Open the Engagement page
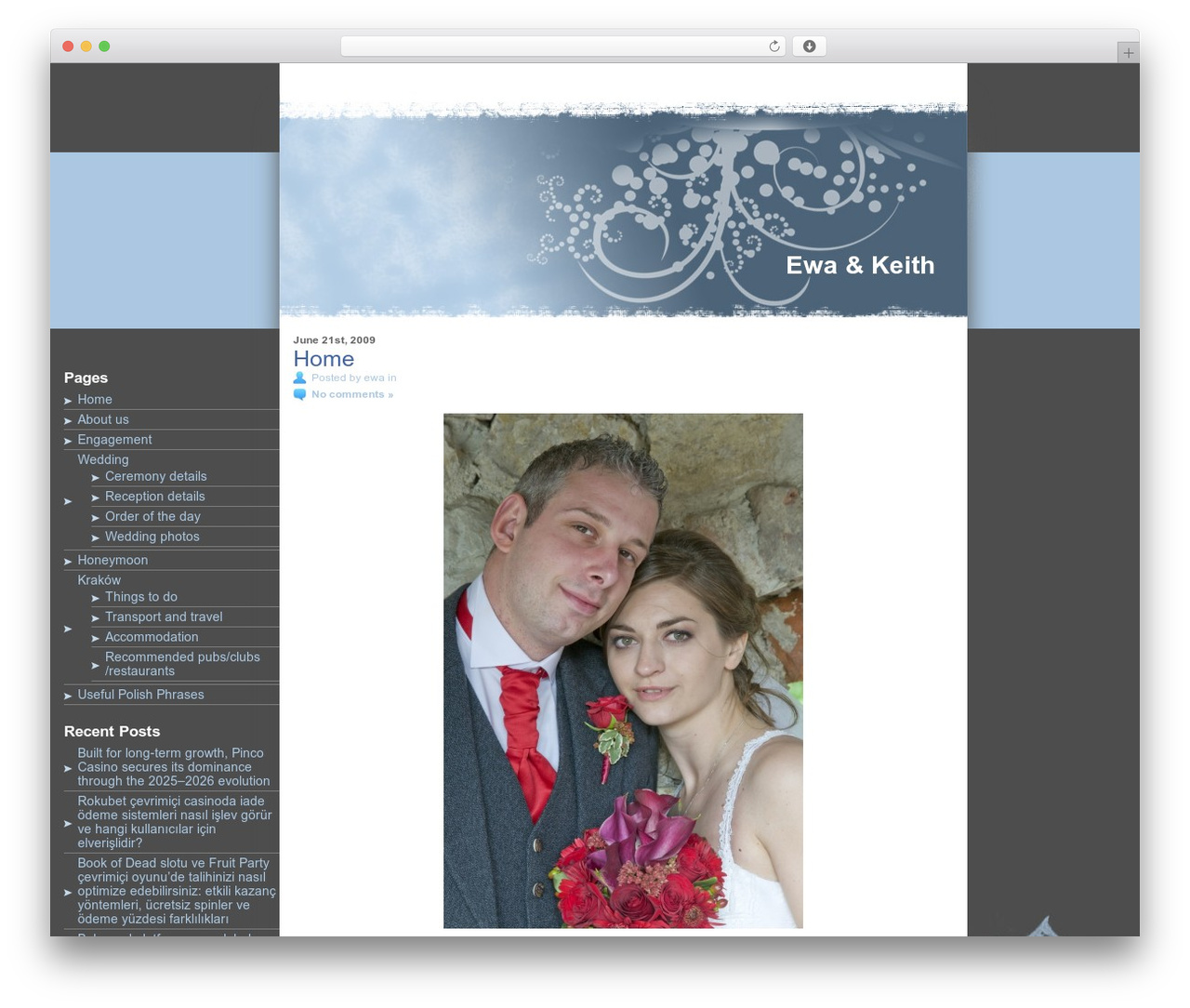1190x1008 pixels. (x=114, y=440)
